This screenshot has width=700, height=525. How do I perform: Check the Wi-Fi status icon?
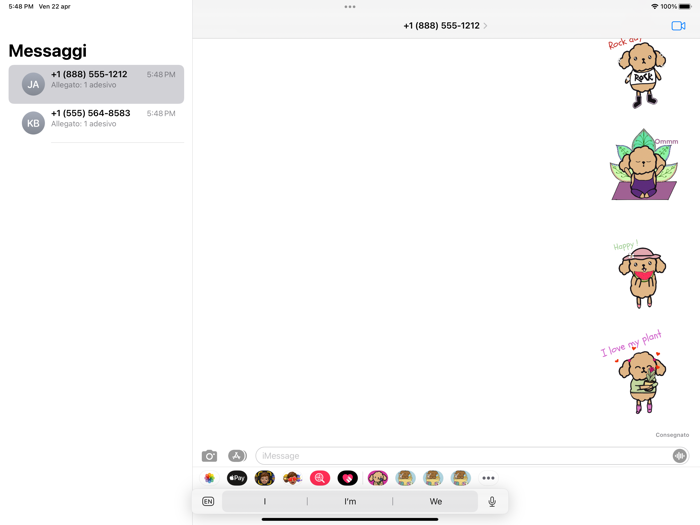[654, 6]
